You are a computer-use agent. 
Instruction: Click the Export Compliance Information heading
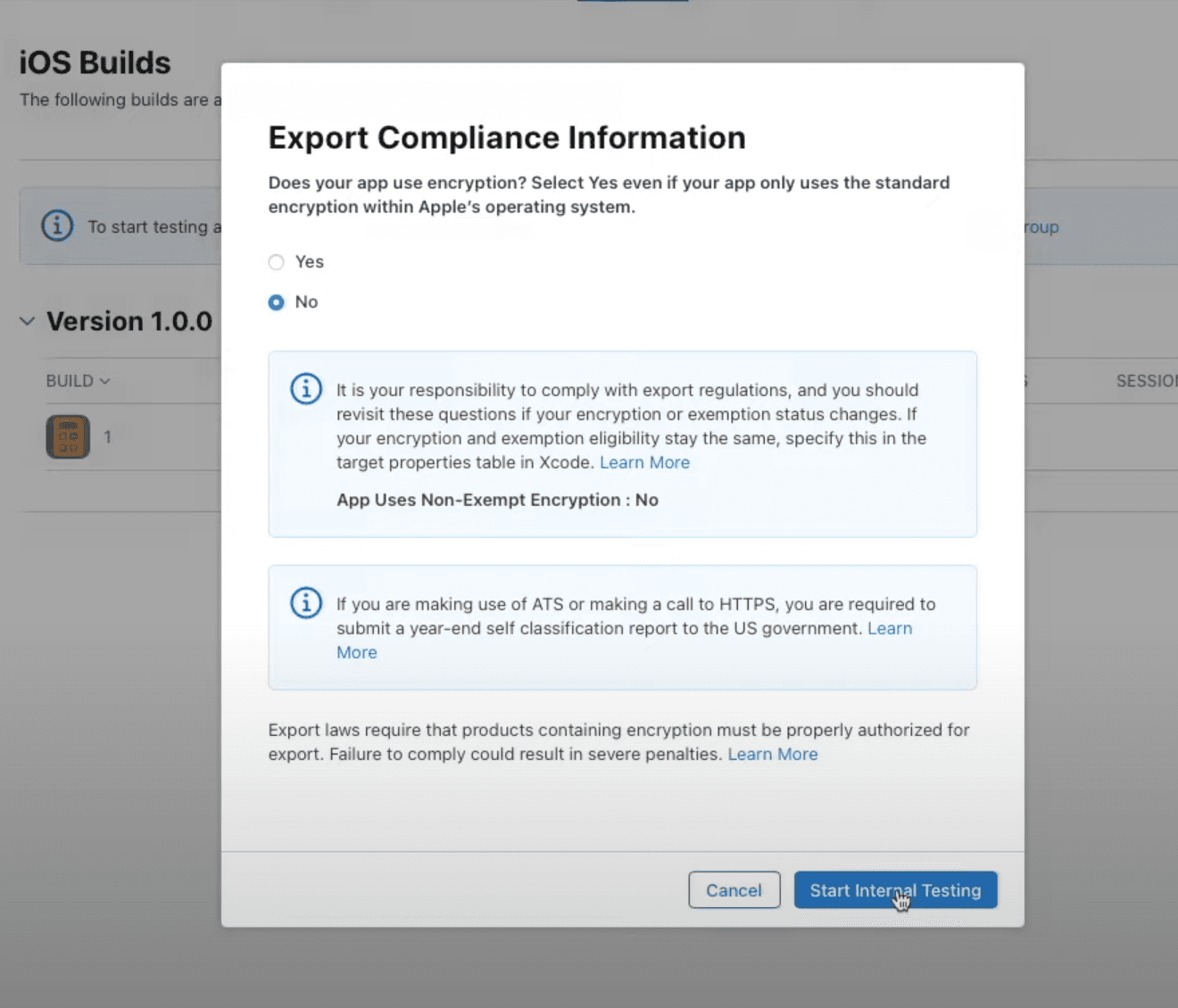tap(506, 137)
